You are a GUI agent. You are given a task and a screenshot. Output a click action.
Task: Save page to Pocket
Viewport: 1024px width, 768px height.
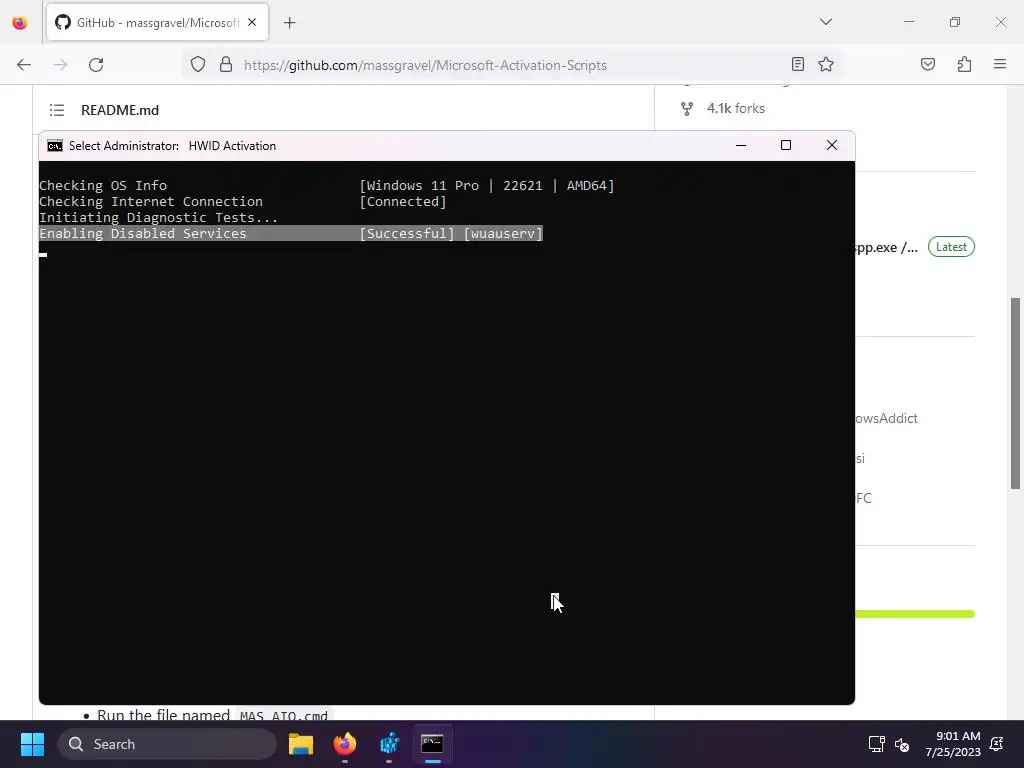point(927,64)
